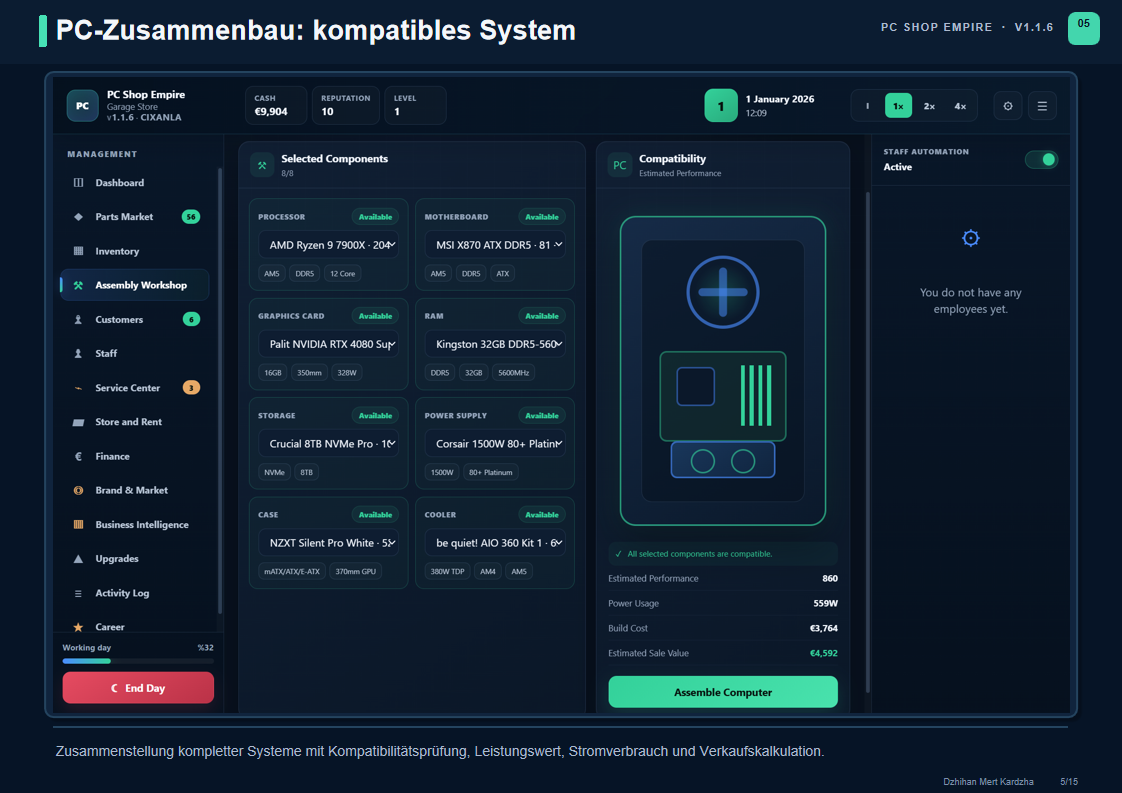1122x793 pixels.
Task: Click Cooler Available status badge
Action: pyautogui.click(x=542, y=515)
